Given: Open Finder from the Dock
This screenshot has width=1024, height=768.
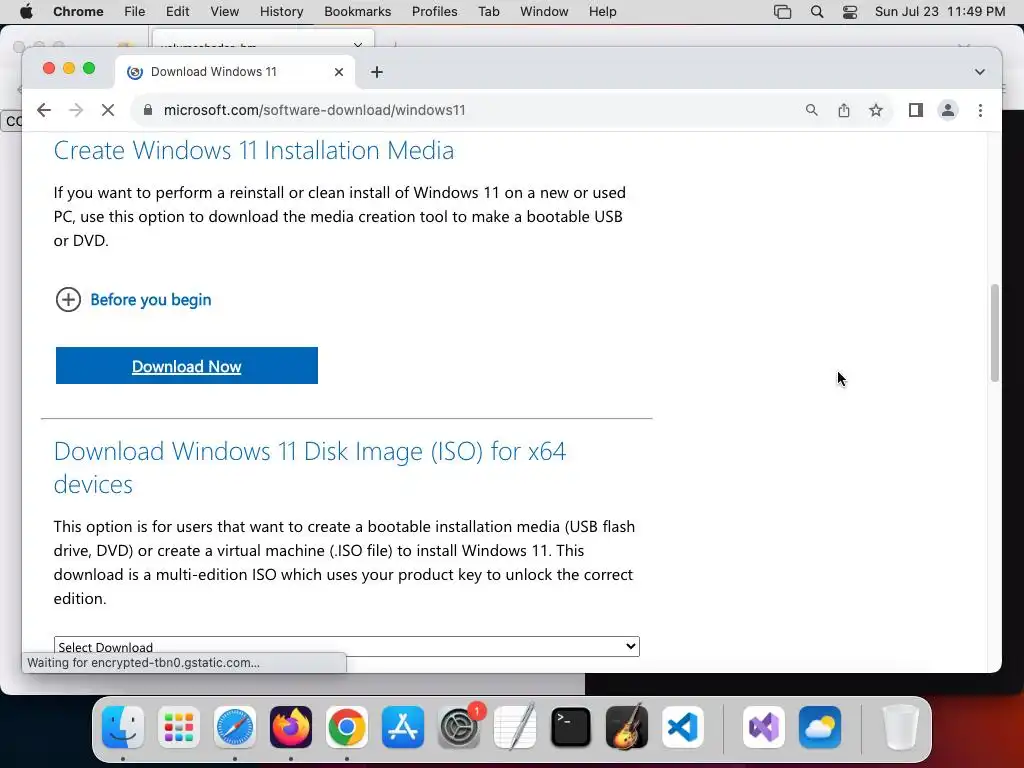Looking at the screenshot, I should (x=123, y=727).
